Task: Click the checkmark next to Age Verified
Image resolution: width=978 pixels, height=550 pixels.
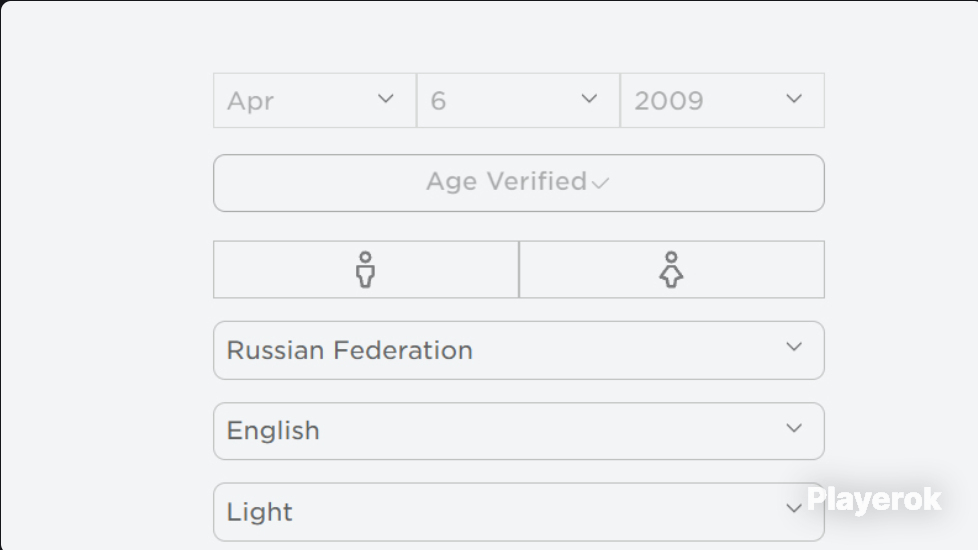Action: [600, 183]
